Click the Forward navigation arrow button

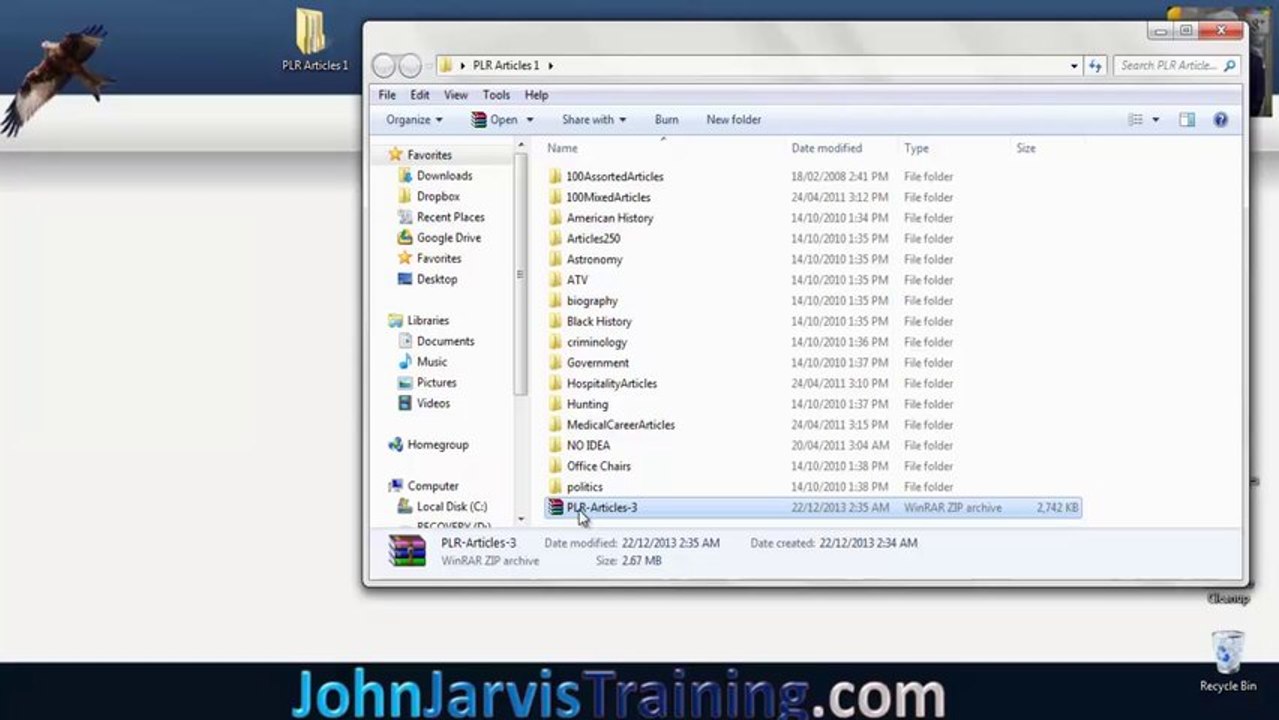[410, 66]
